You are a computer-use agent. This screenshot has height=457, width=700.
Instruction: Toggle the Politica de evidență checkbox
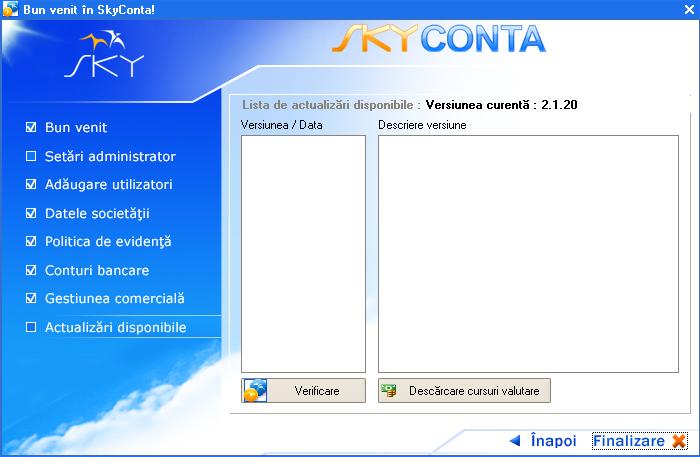click(31, 241)
